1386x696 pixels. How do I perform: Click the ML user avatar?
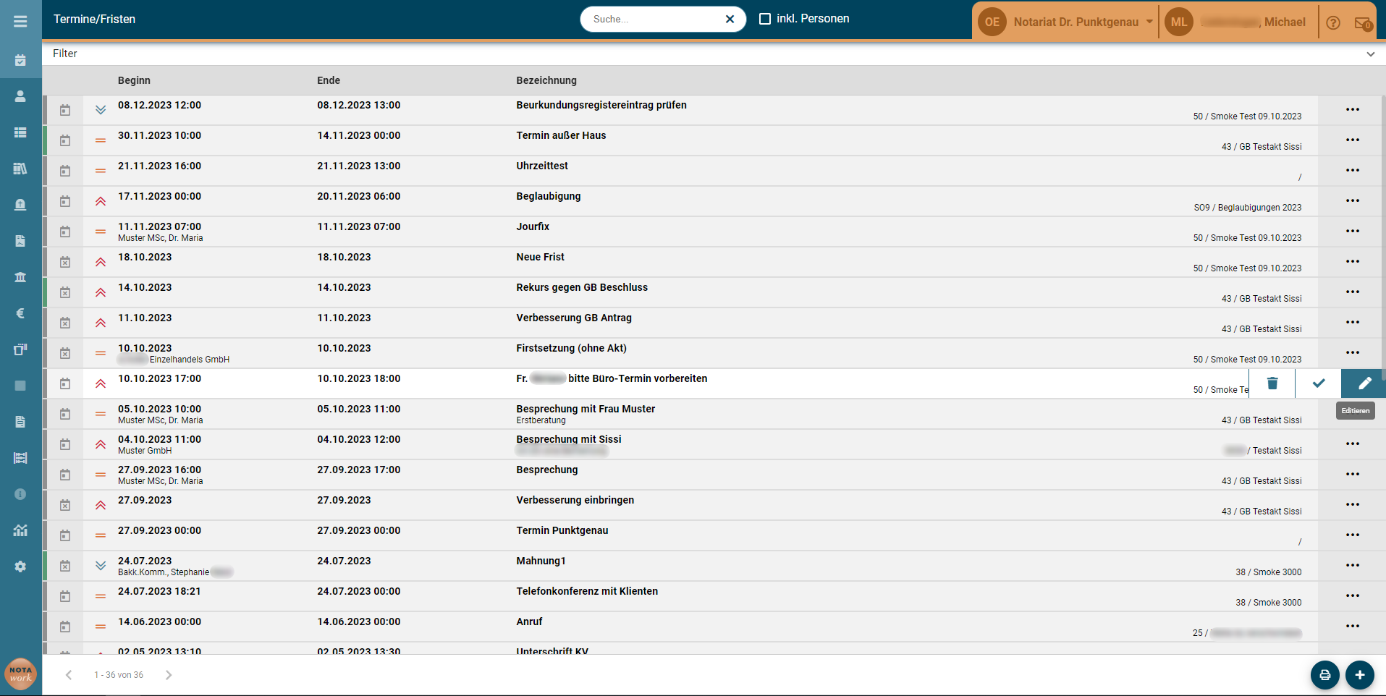1179,22
